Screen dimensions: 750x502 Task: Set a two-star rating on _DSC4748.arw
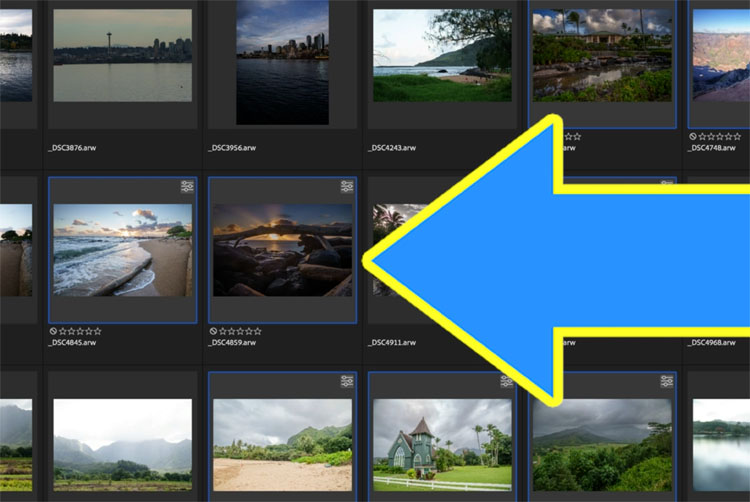pyautogui.click(x=711, y=136)
